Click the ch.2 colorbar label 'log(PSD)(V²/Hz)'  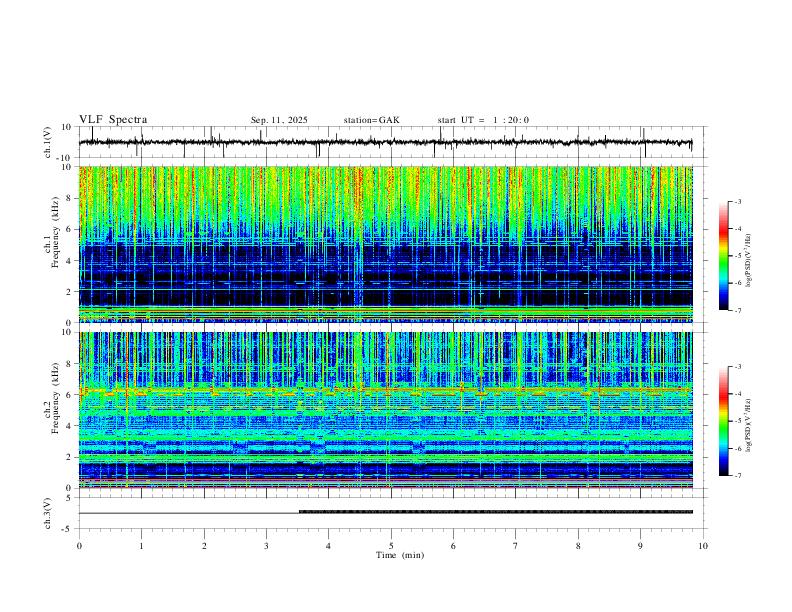pos(748,425)
